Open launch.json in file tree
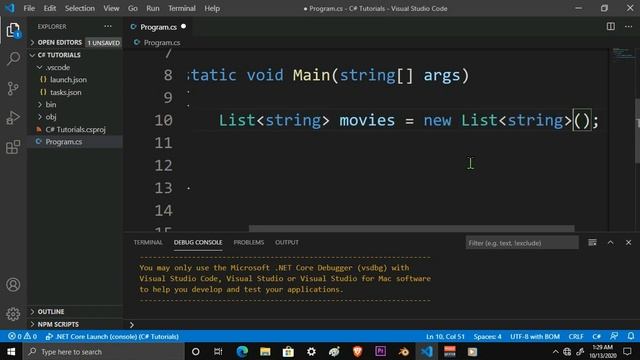640x360 pixels. (x=68, y=80)
